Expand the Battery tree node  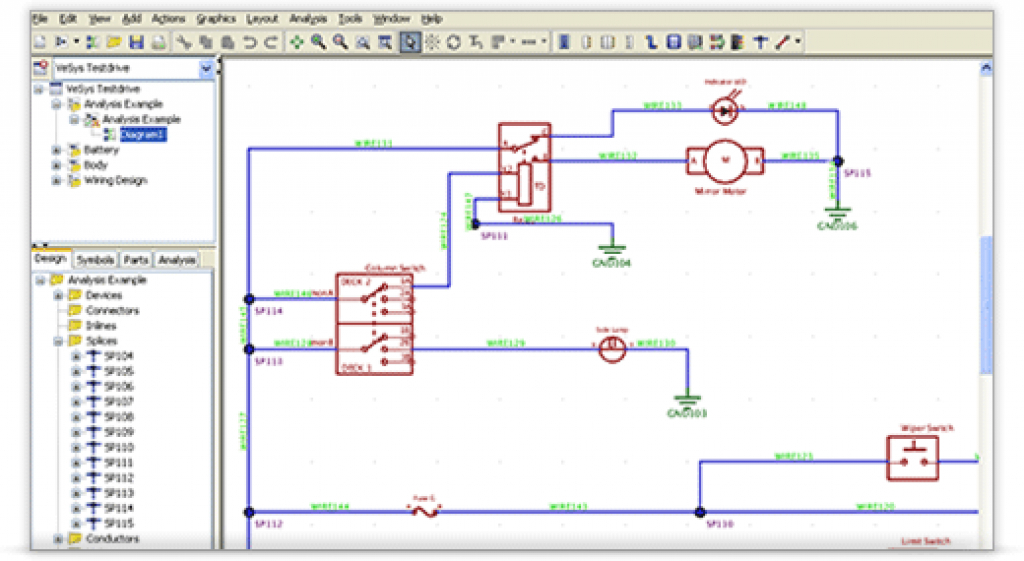[57, 150]
